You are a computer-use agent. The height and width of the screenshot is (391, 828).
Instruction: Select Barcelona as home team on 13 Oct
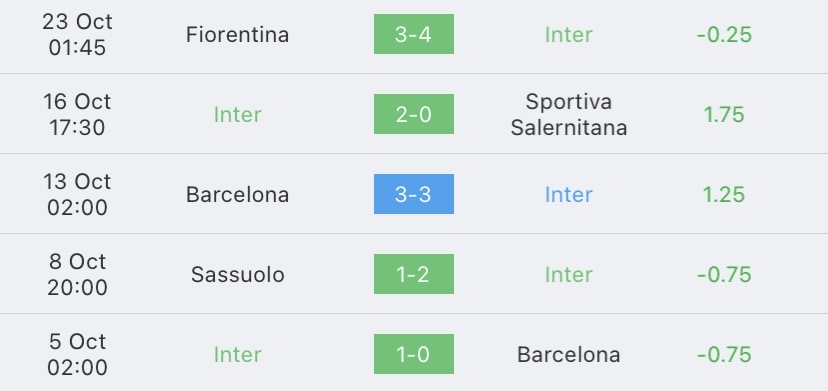point(237,194)
